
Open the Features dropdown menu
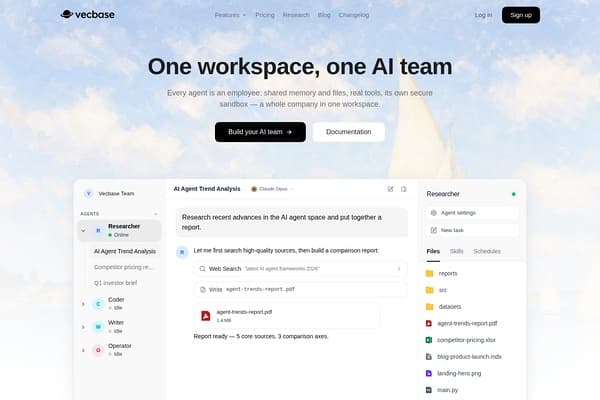pos(230,15)
